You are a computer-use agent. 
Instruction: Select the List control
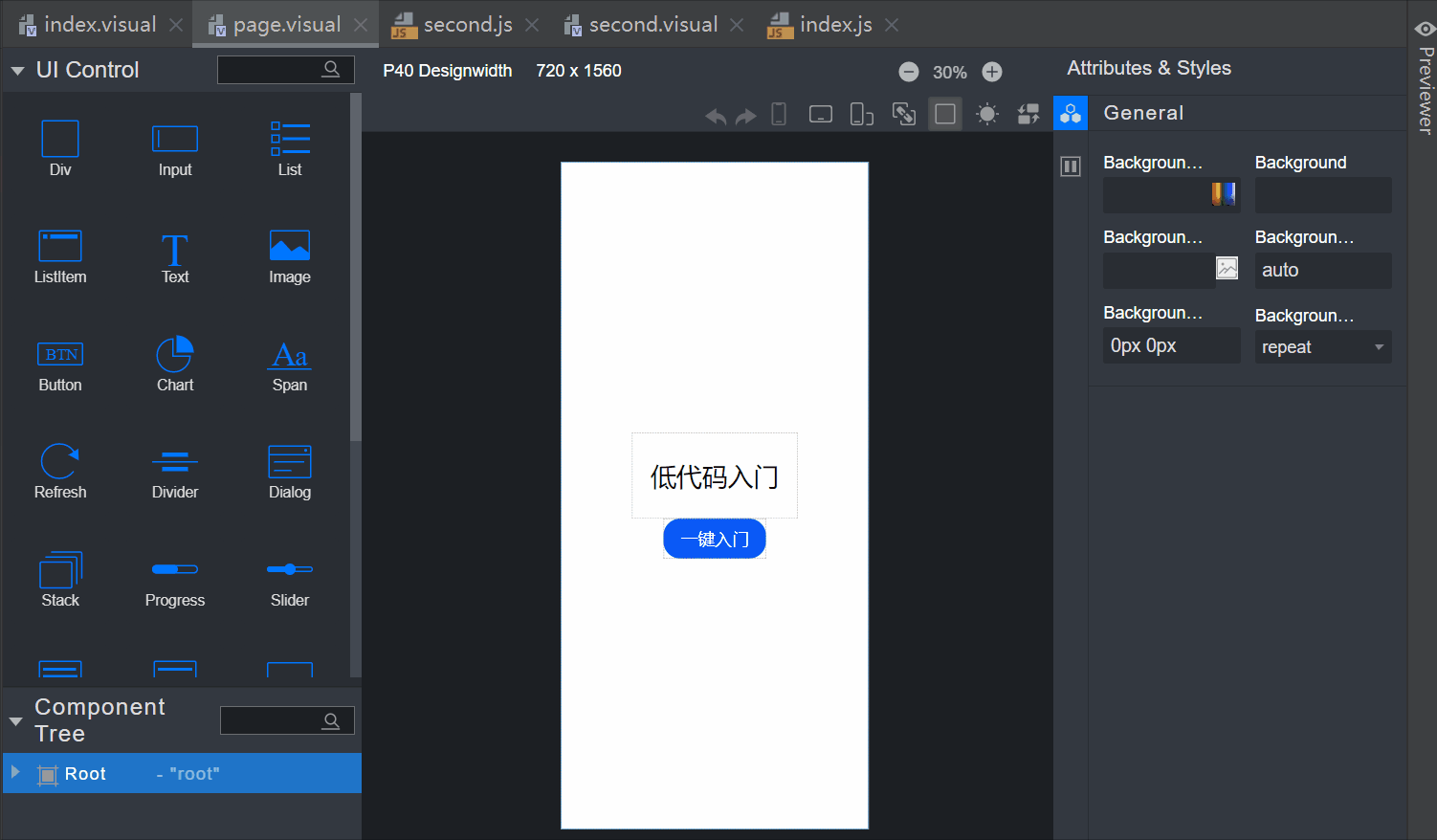coord(290,148)
